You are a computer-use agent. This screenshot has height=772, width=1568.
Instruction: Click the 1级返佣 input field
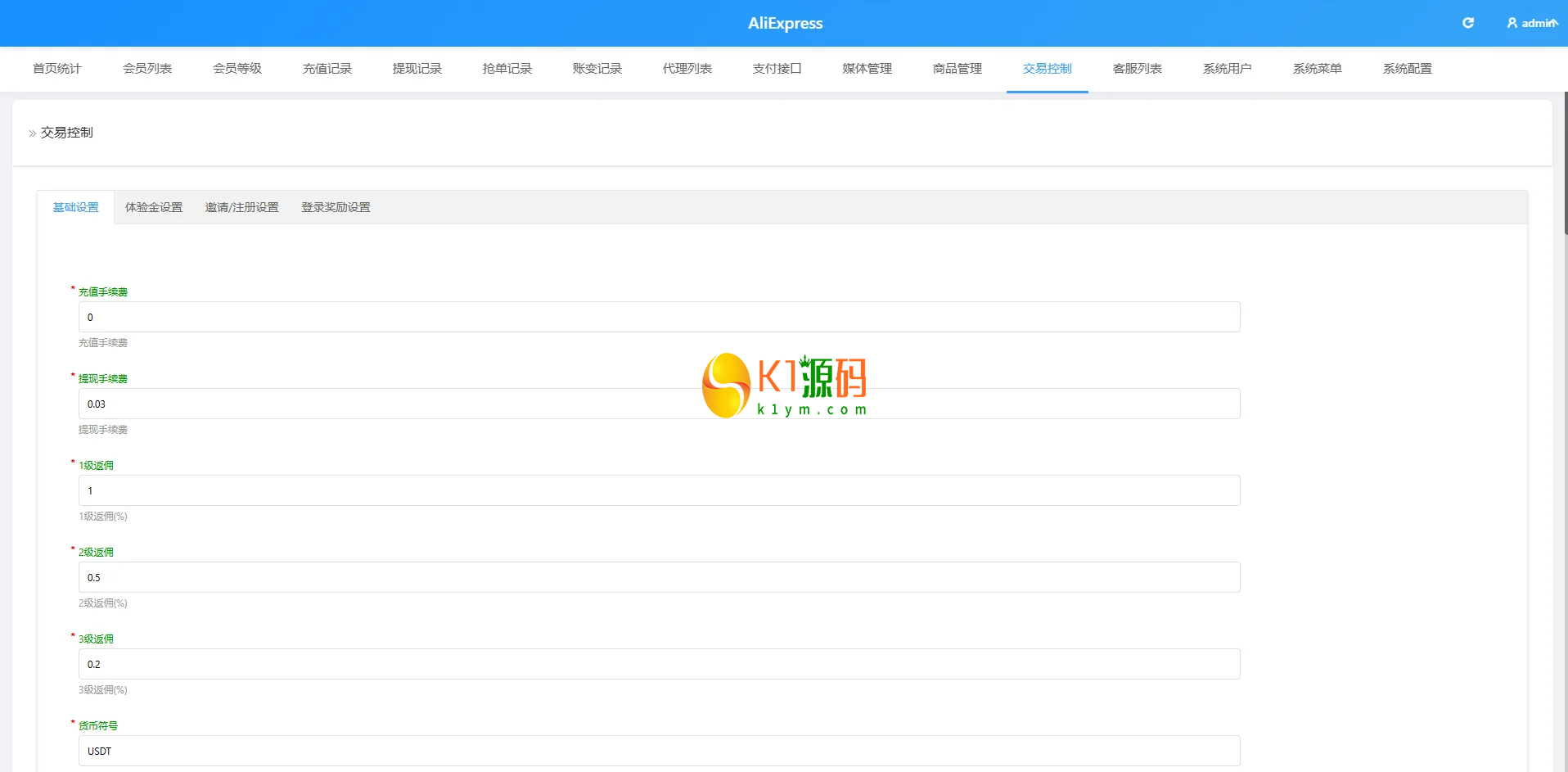pyautogui.click(x=660, y=490)
